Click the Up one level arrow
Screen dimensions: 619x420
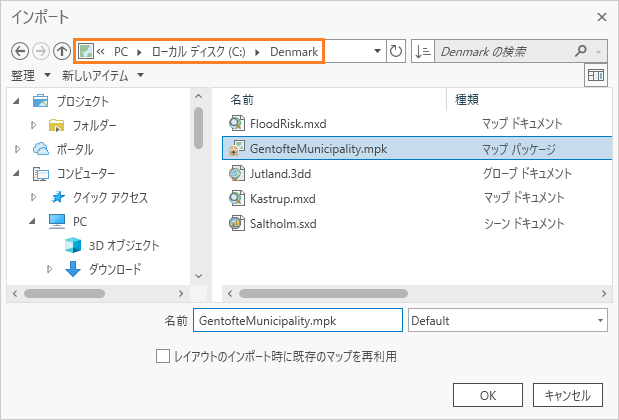[x=62, y=51]
